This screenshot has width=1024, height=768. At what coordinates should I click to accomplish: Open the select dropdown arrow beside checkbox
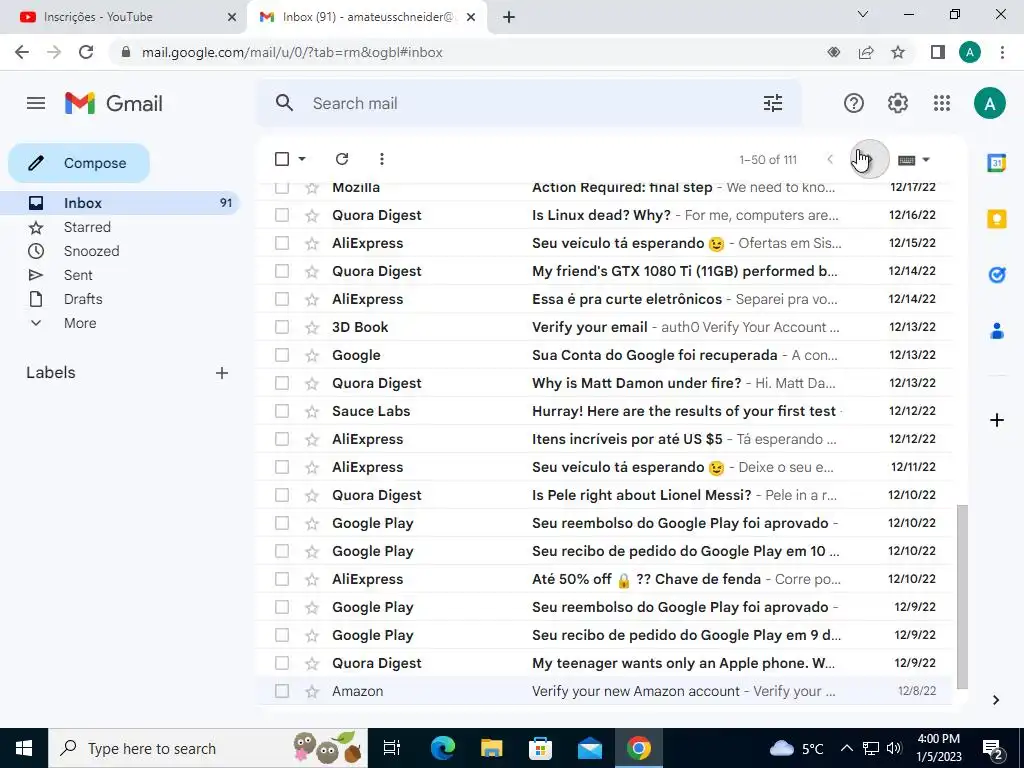302,159
